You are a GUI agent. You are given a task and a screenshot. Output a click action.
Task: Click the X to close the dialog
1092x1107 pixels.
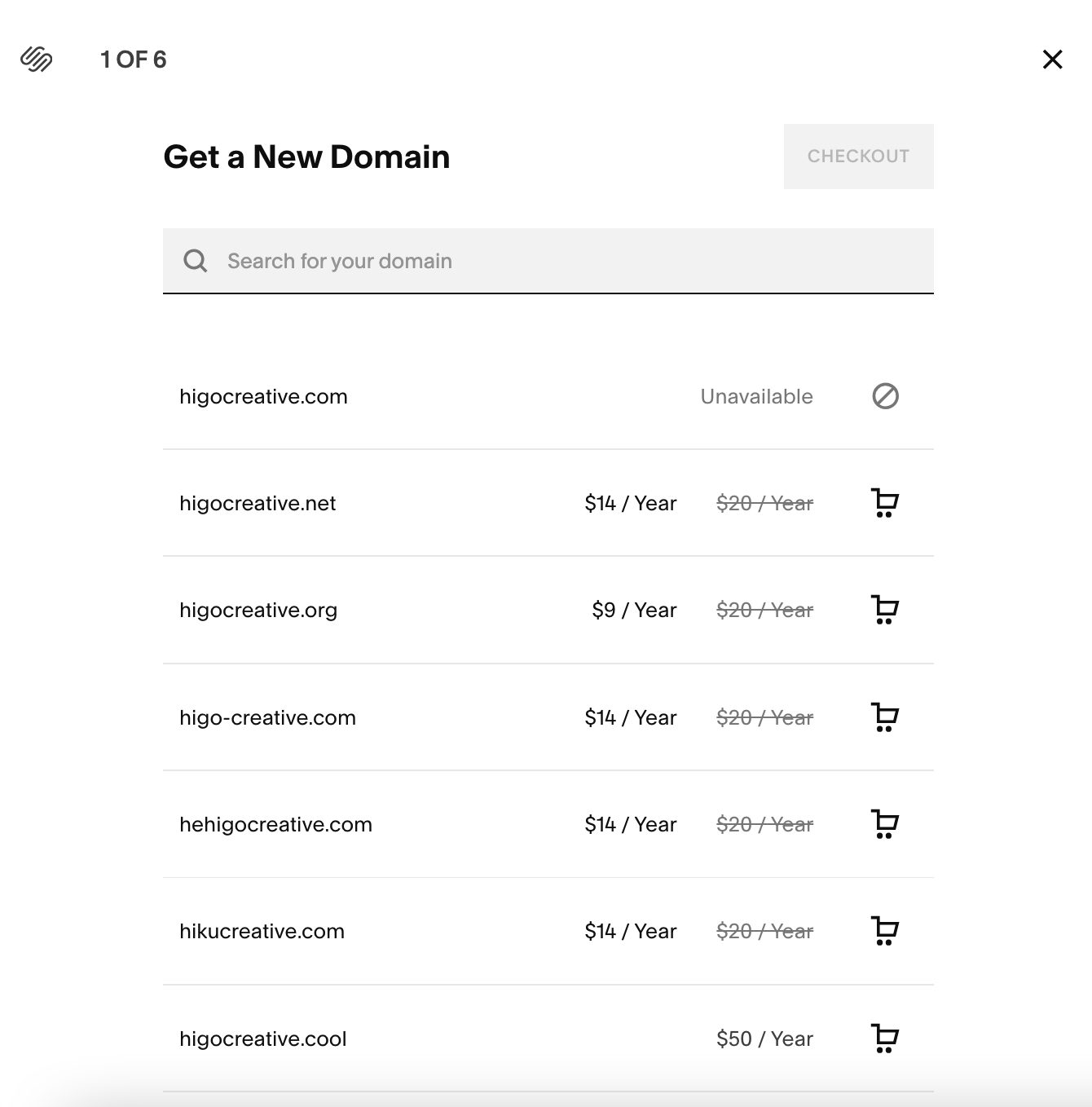point(1052,60)
